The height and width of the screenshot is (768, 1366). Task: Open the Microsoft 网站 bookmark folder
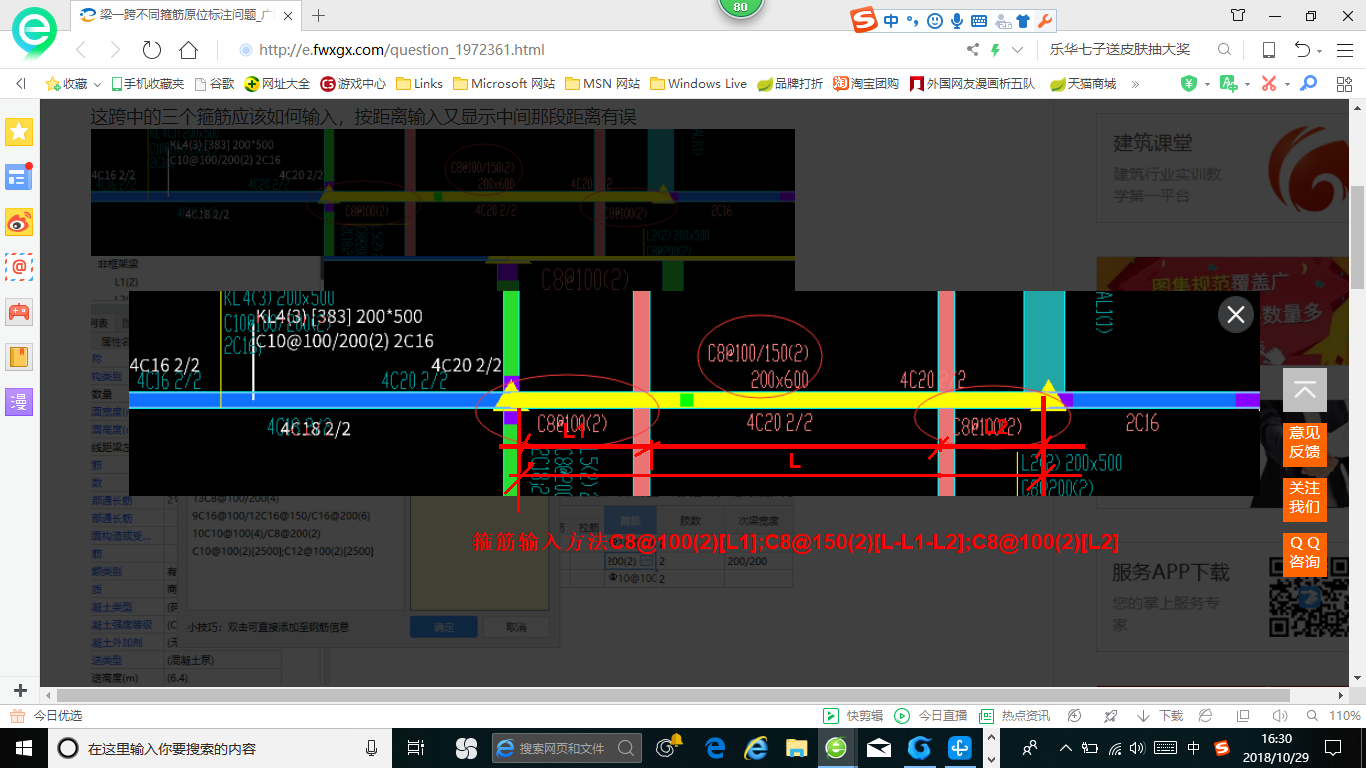coord(504,84)
